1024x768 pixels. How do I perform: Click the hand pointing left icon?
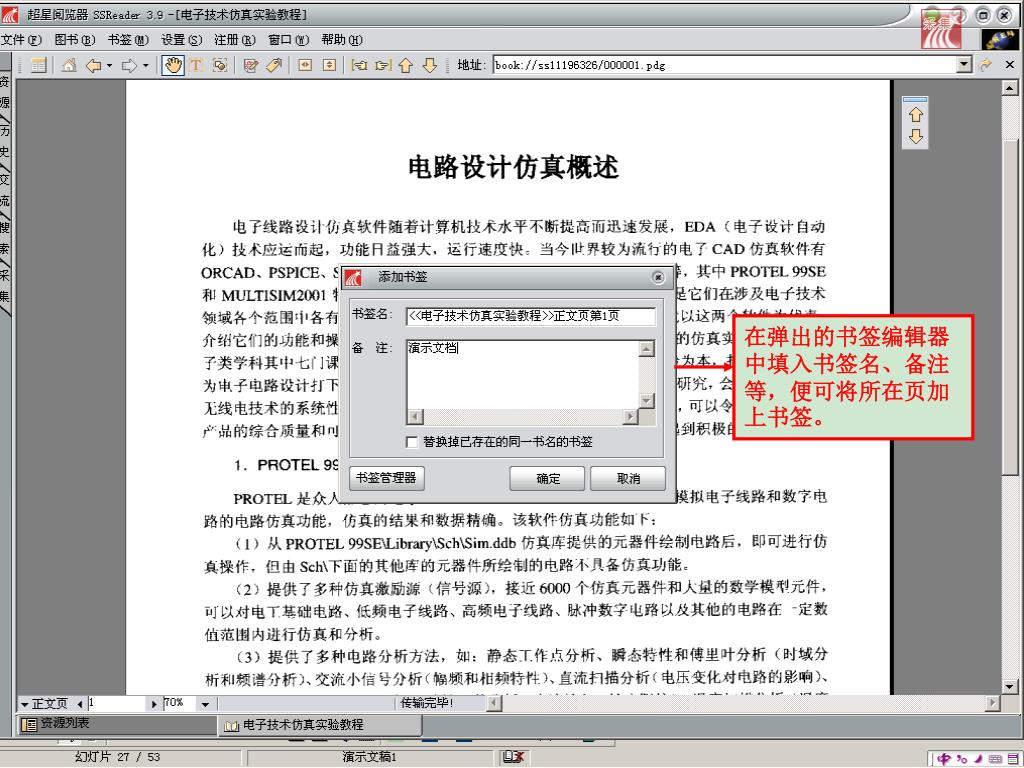tap(359, 65)
